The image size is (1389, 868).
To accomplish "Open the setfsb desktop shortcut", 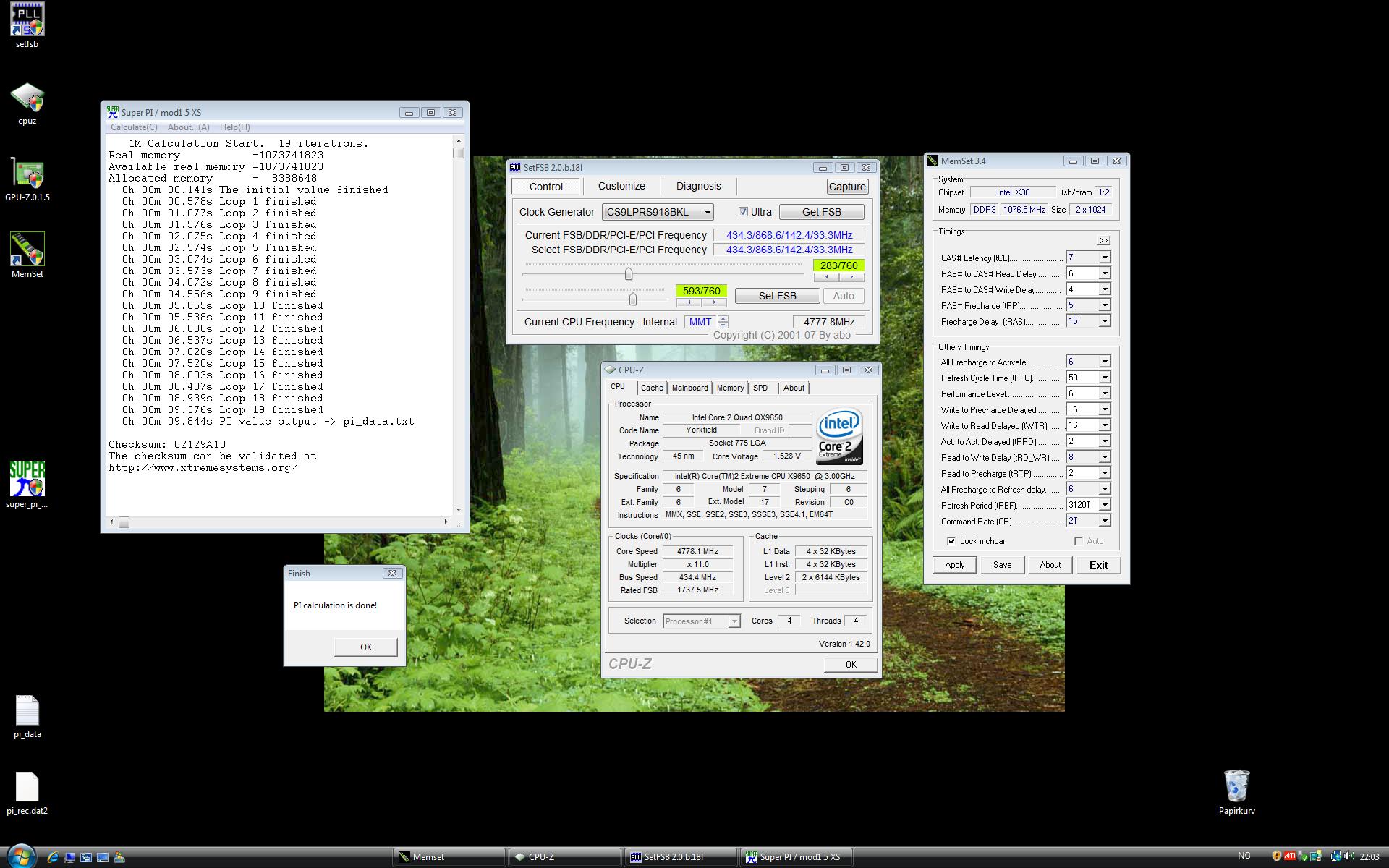I will click(27, 25).
